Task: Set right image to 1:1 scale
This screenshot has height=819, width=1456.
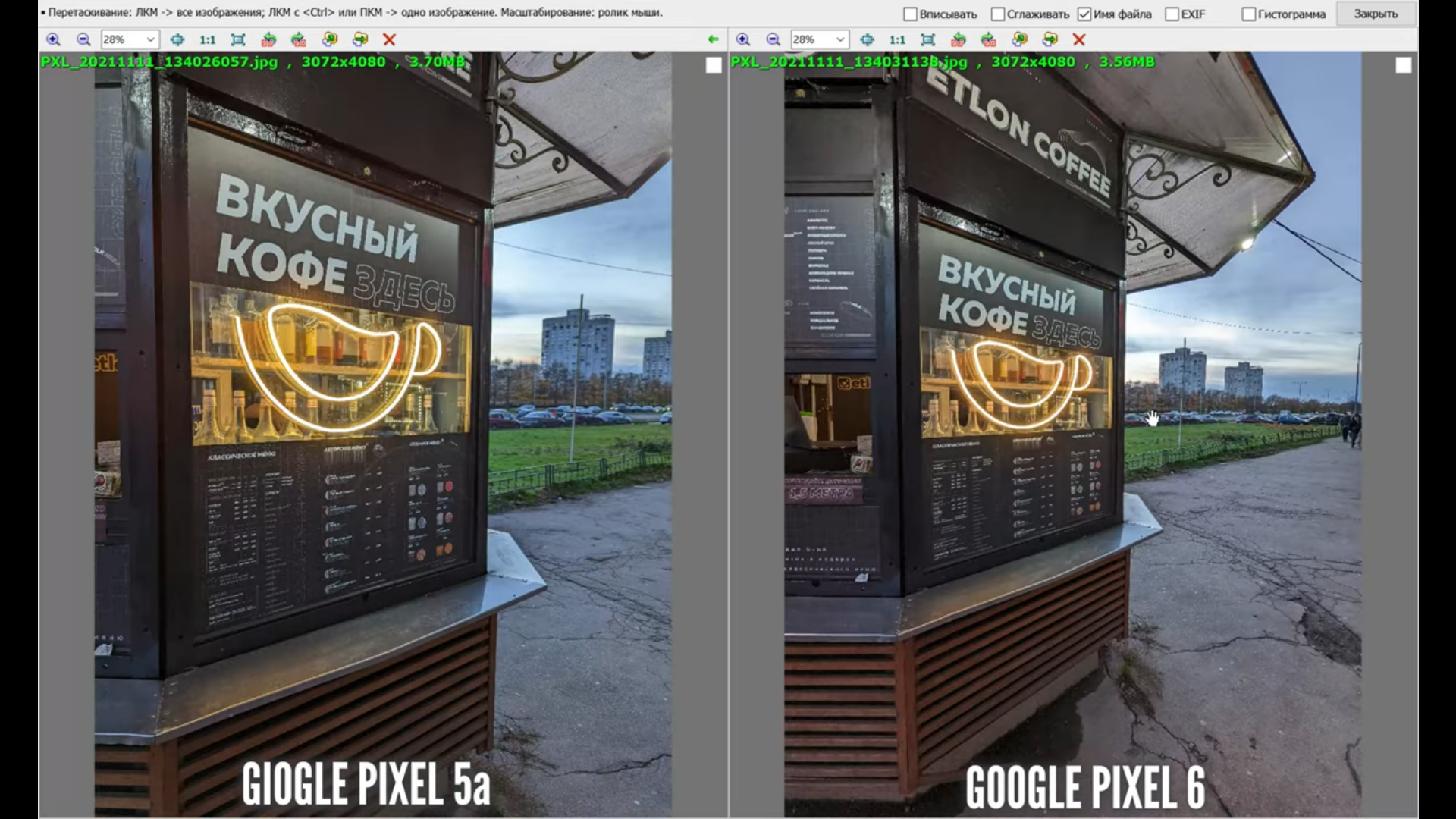Action: 897,39
